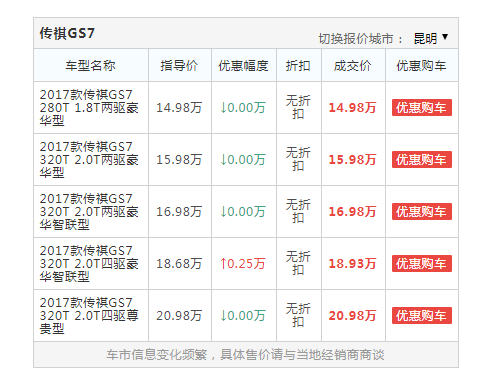
Task: Click 优惠购车 button for 280T 1.8T两驱豪华型
Action: [422, 107]
